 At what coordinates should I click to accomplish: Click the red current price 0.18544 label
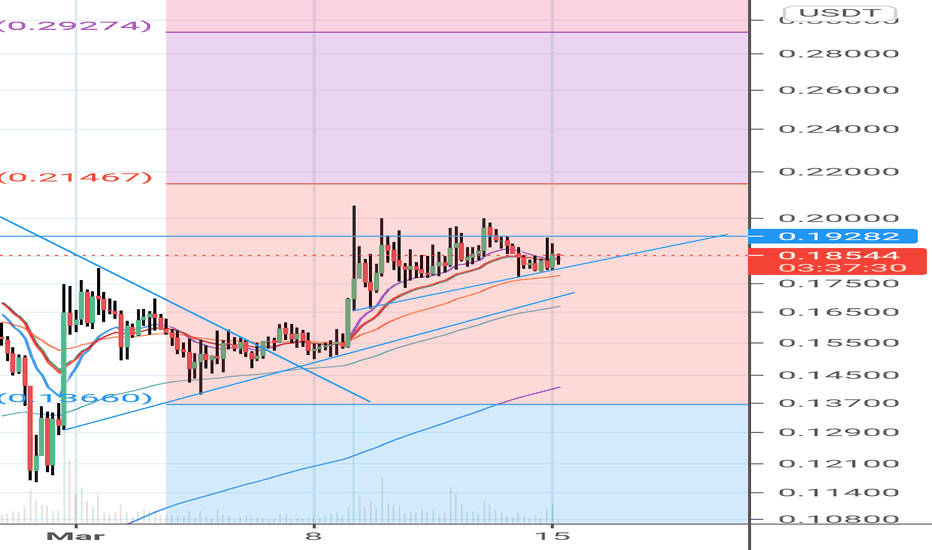(839, 256)
